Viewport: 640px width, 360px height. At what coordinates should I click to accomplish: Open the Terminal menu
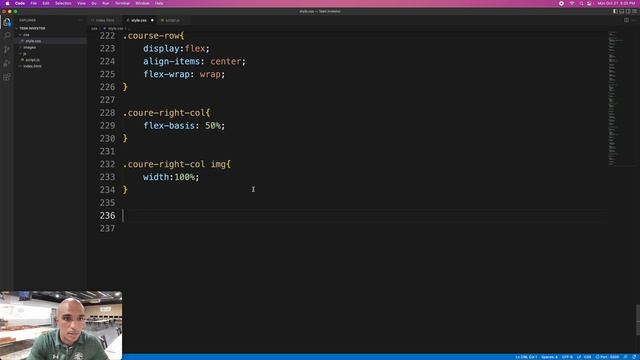122,3
